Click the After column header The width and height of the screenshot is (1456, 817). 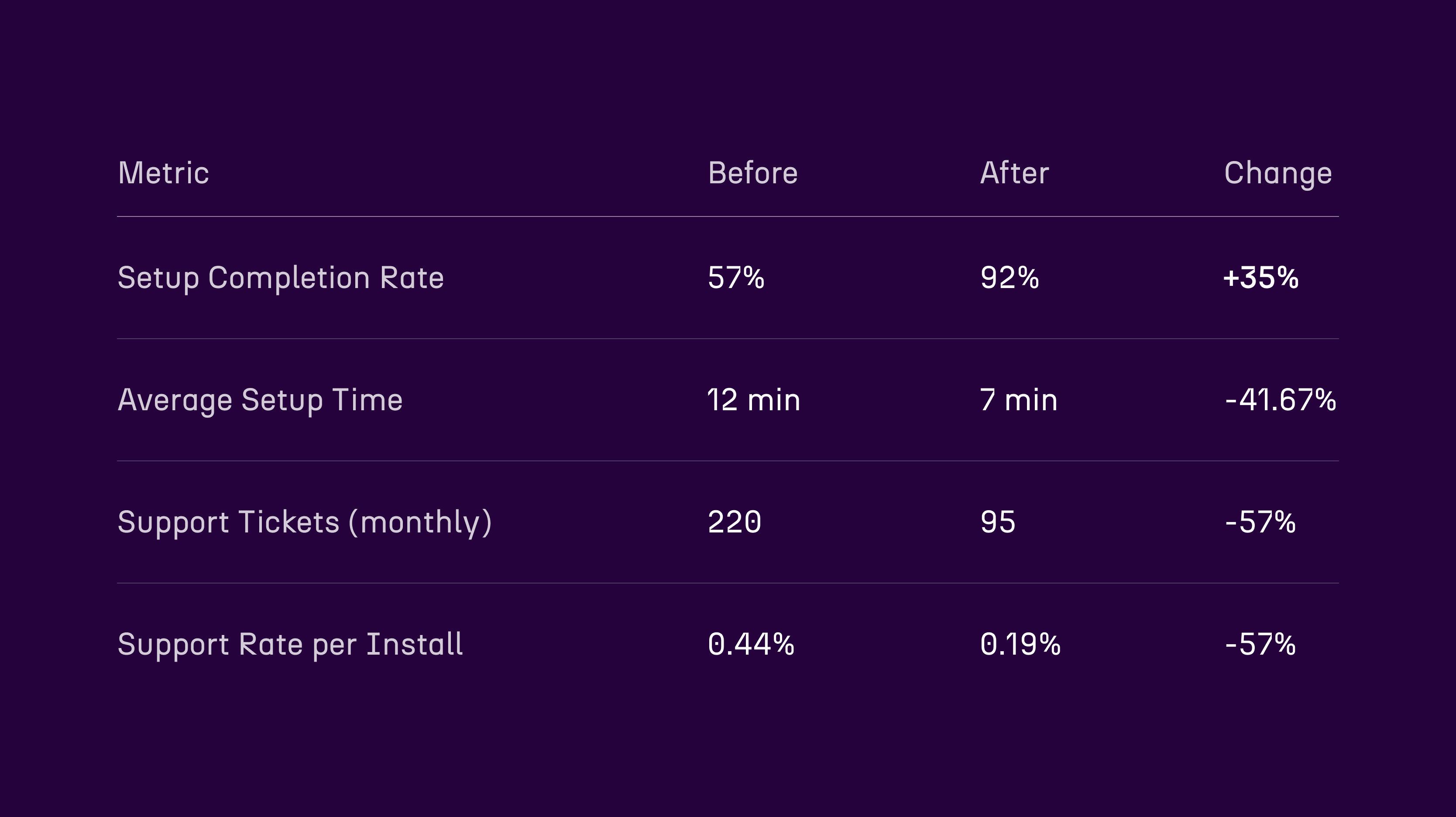(x=1015, y=173)
